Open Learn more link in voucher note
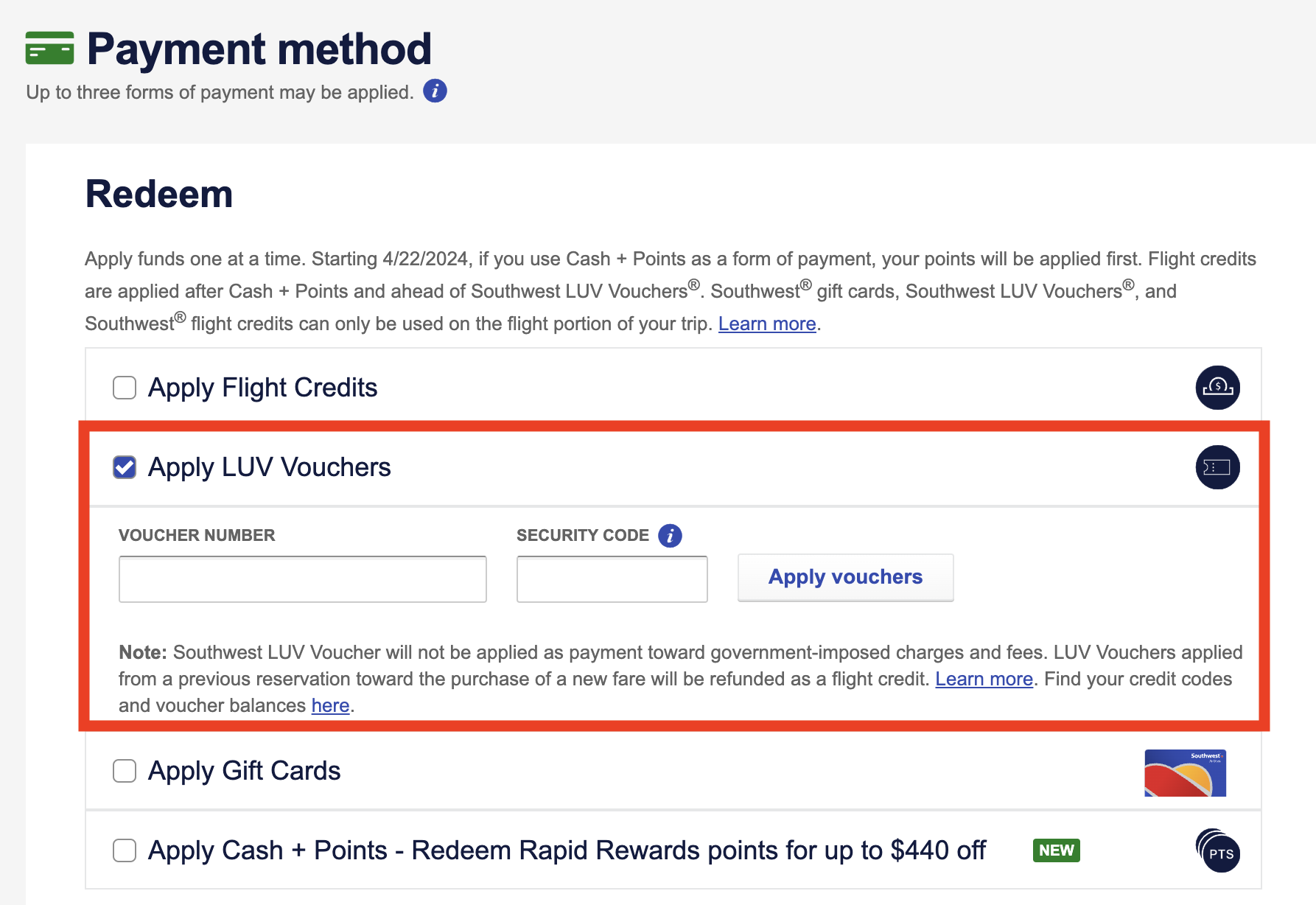 point(984,679)
